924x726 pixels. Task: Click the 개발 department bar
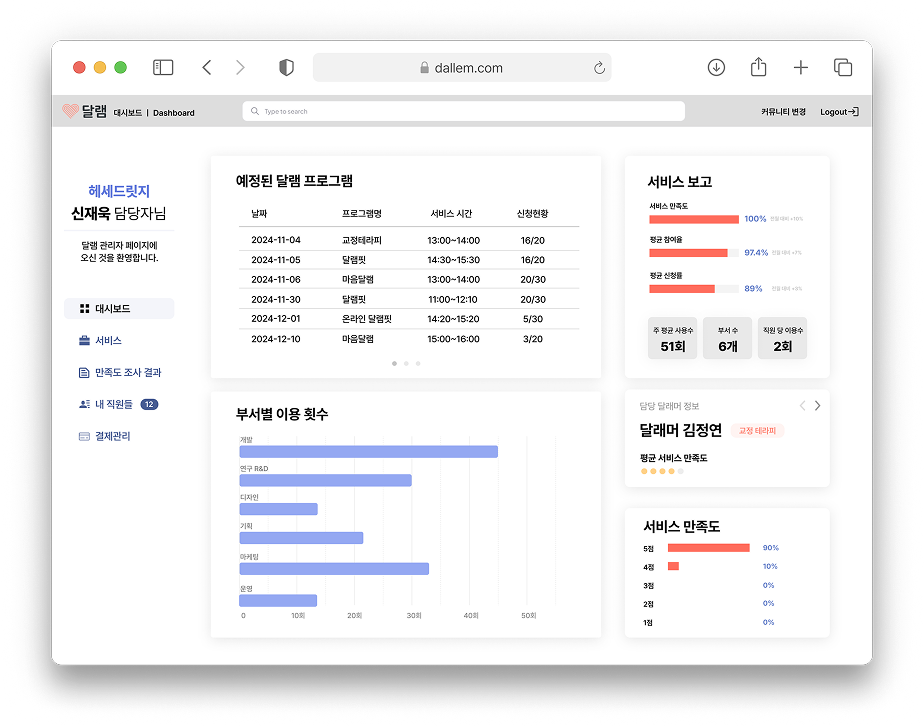click(x=369, y=452)
